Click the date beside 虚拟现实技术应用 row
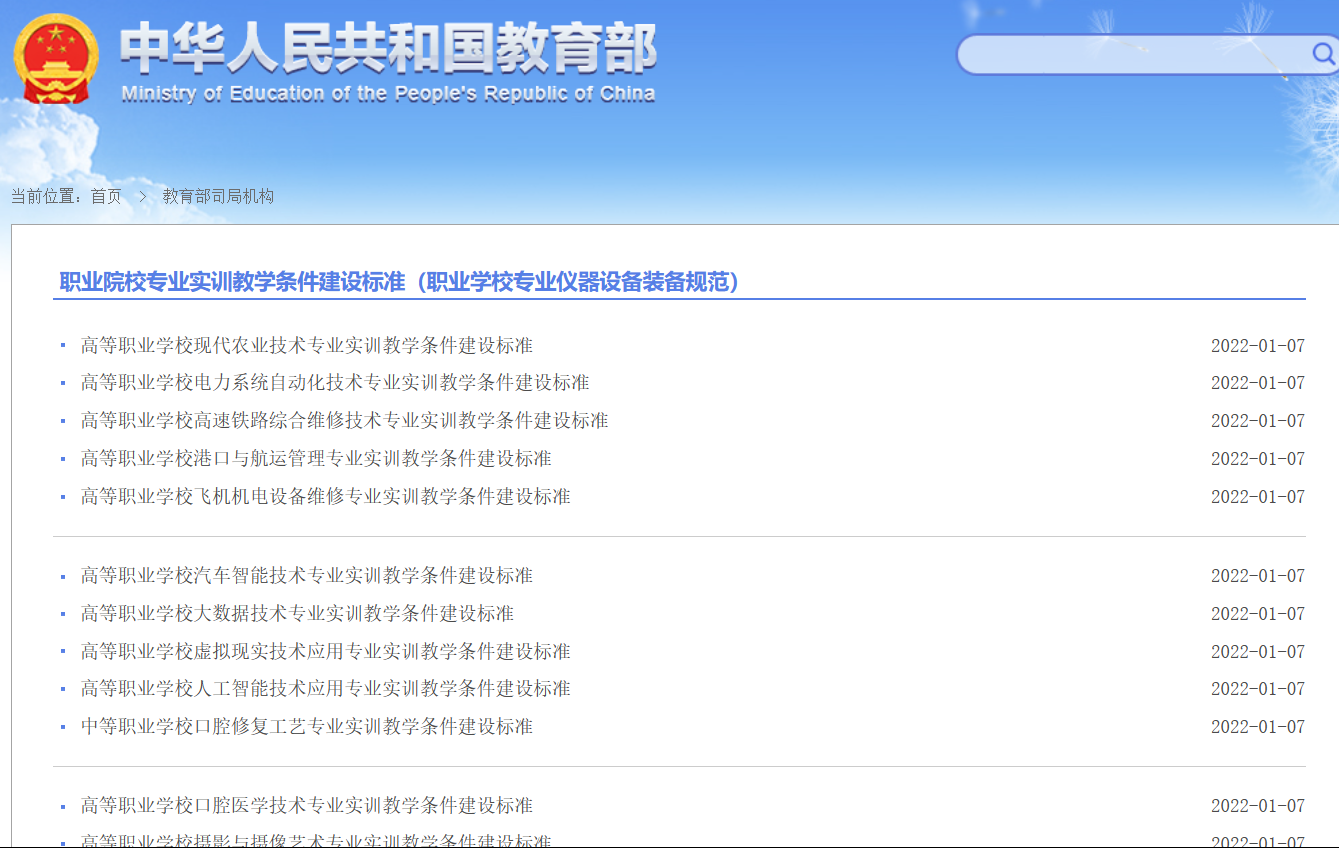 pos(1258,652)
